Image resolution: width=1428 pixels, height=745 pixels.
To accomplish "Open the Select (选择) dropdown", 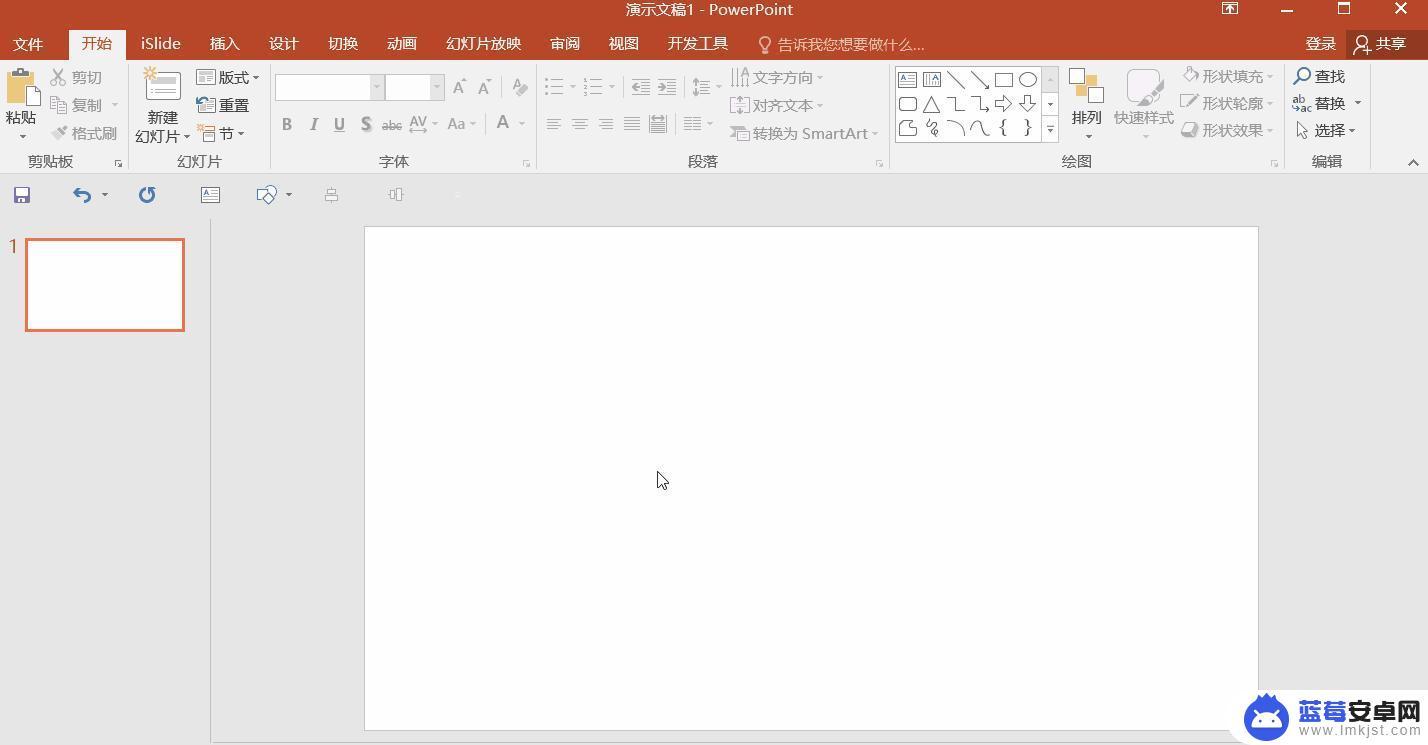I will pyautogui.click(x=1325, y=130).
